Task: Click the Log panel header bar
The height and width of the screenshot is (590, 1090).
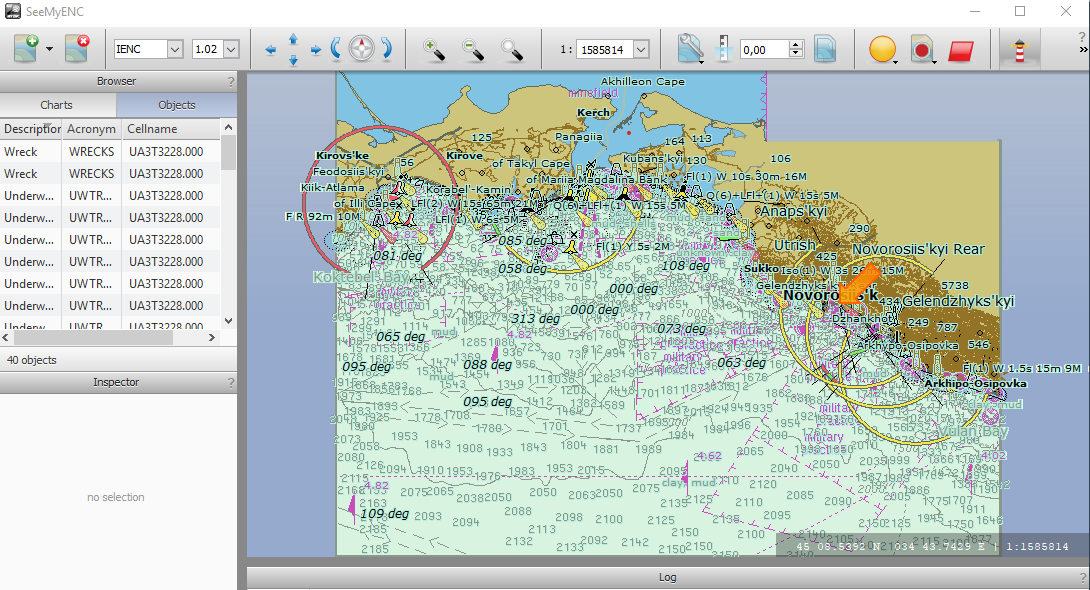Action: pyautogui.click(x=667, y=577)
